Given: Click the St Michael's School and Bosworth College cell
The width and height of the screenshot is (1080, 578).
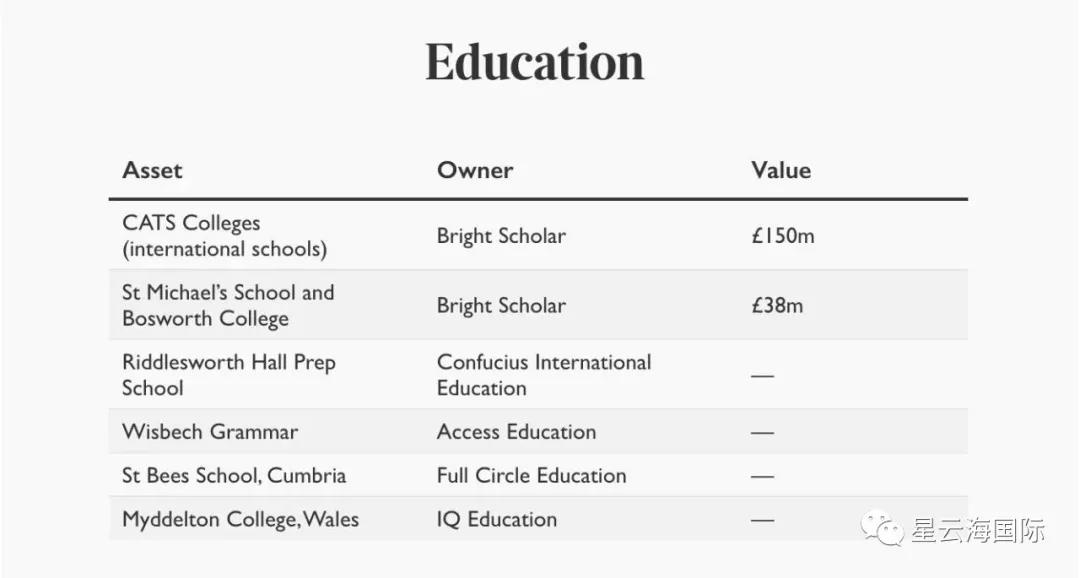Looking at the screenshot, I should [x=228, y=306].
